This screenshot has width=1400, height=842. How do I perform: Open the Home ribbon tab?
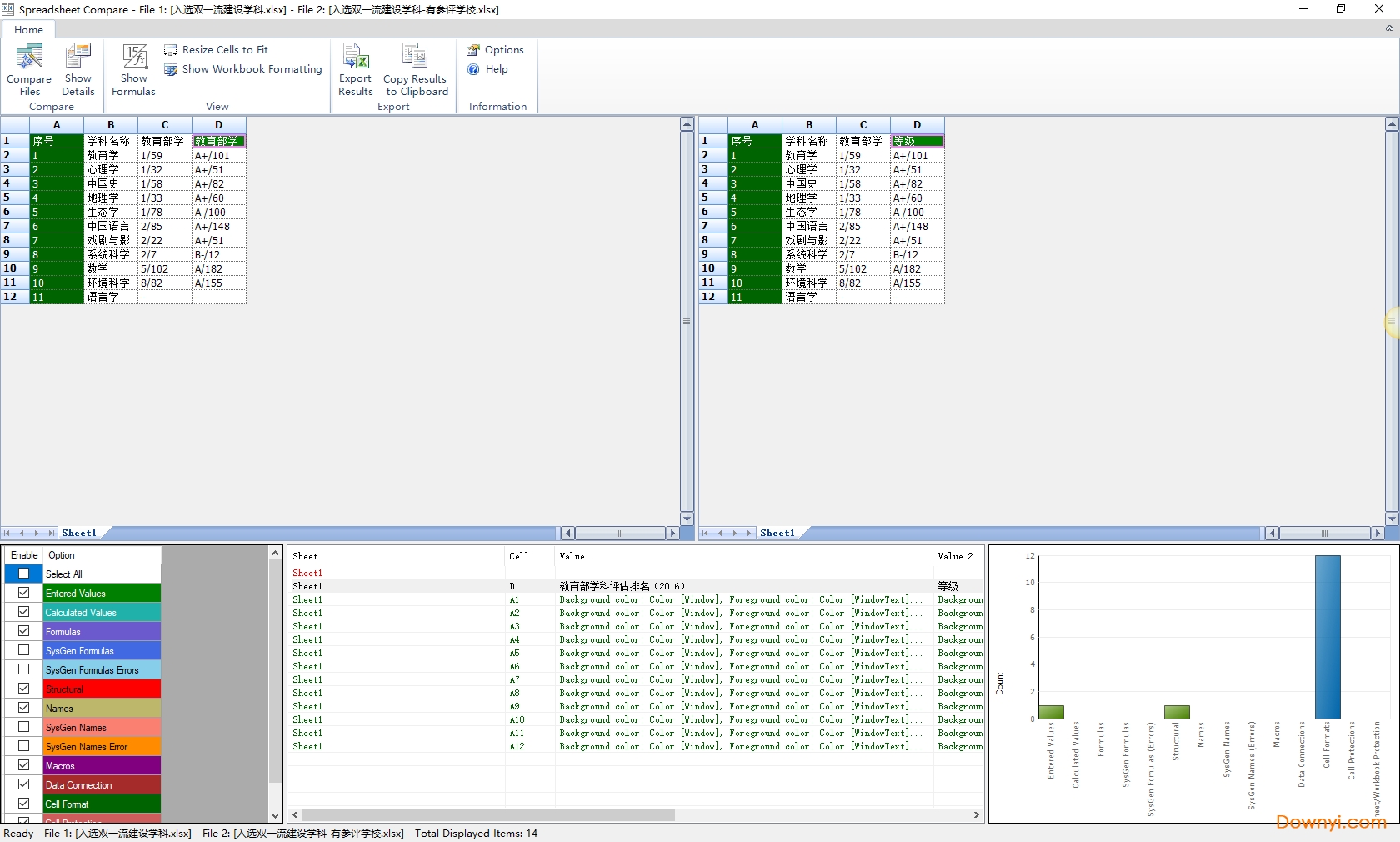(x=28, y=30)
